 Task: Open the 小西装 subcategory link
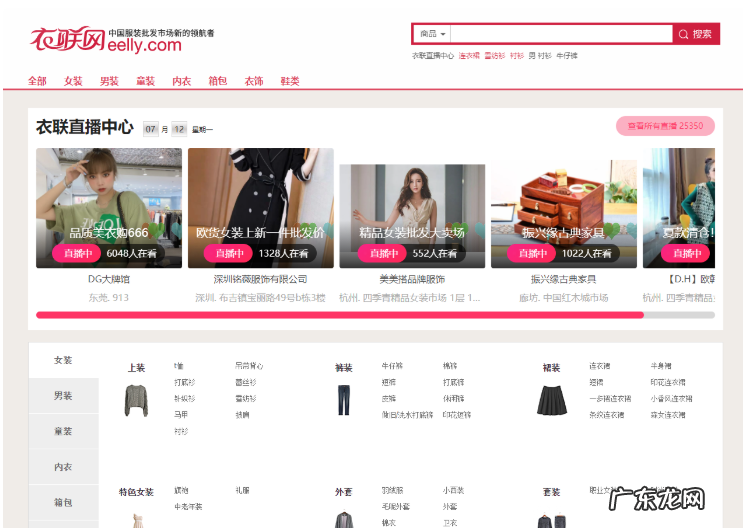[453, 491]
